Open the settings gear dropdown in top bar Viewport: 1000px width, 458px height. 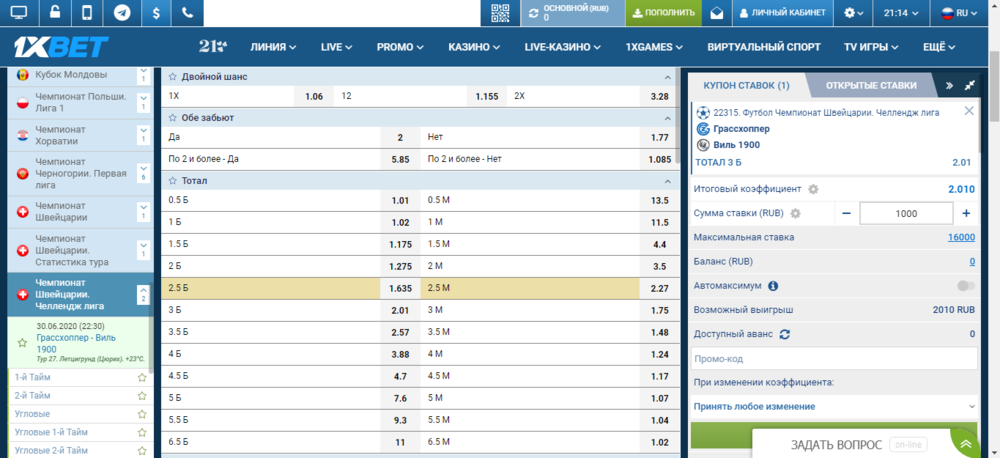tap(853, 13)
